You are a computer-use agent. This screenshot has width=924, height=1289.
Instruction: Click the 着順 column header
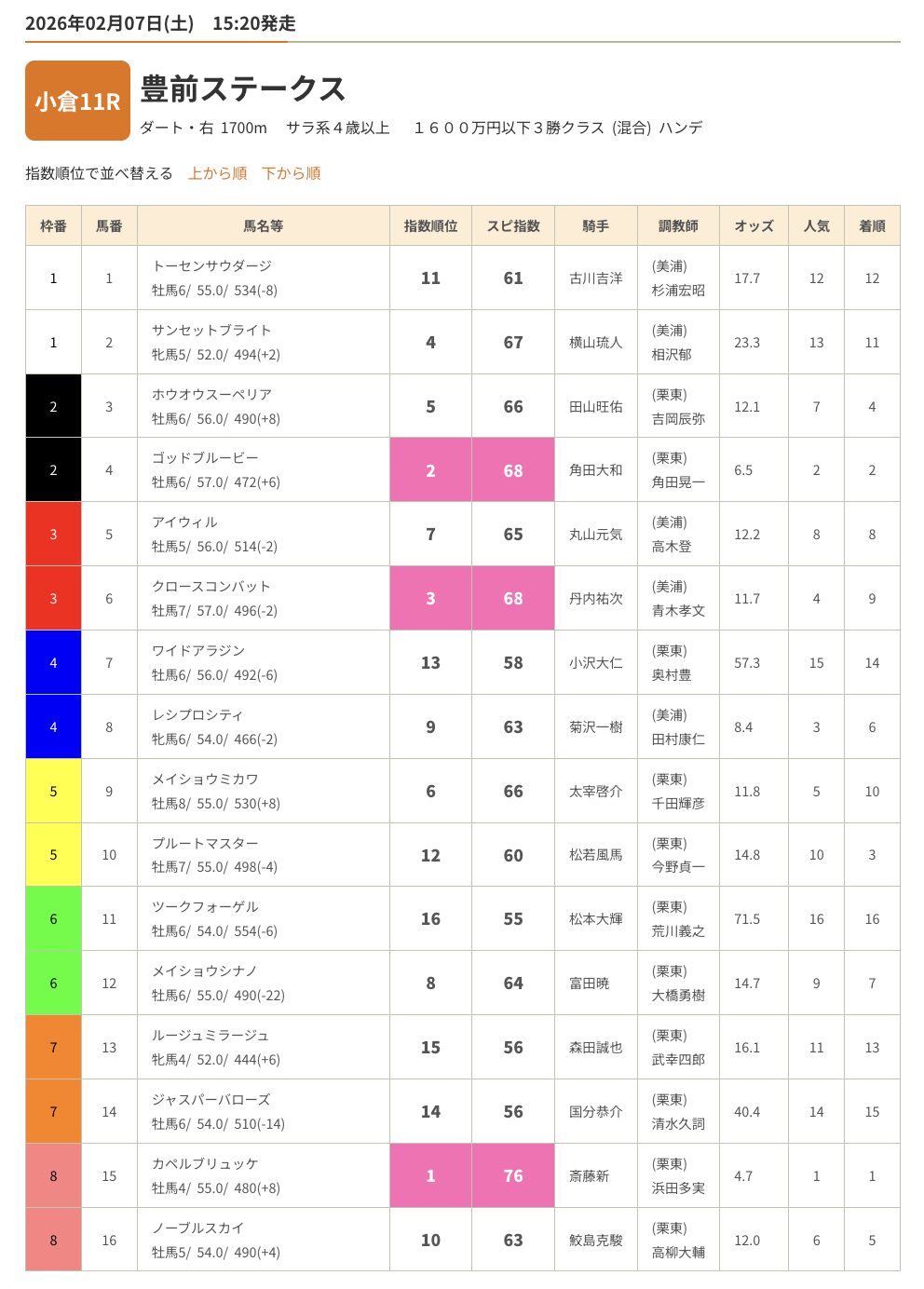point(872,225)
